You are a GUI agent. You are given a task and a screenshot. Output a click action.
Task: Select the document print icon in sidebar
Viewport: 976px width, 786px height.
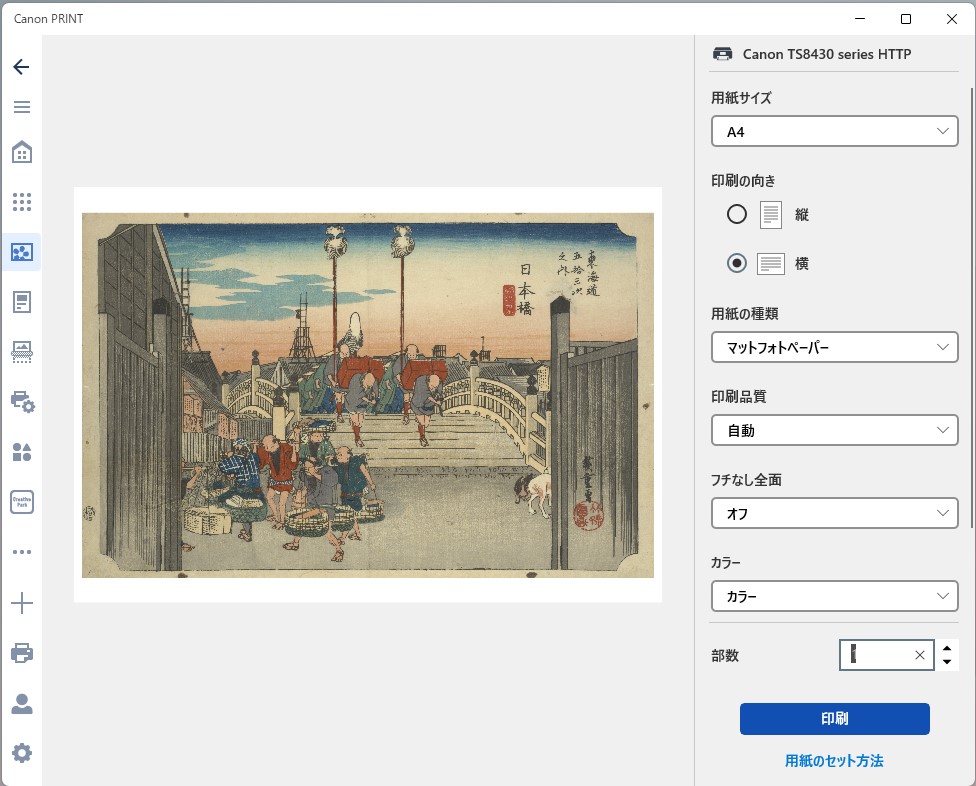[21, 302]
